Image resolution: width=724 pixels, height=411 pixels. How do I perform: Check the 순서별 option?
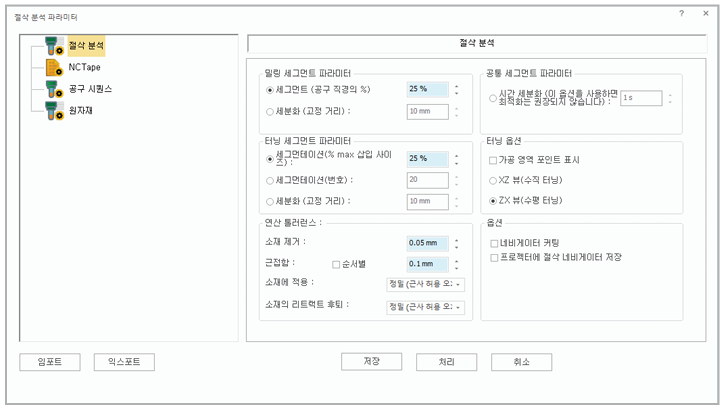point(336,264)
